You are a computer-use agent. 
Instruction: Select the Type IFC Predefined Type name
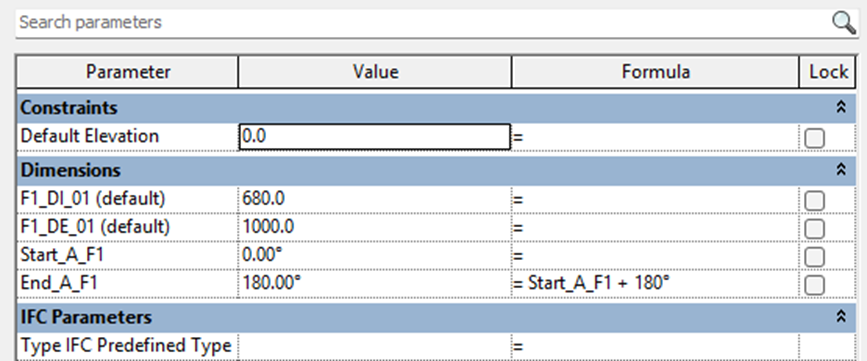click(126, 345)
